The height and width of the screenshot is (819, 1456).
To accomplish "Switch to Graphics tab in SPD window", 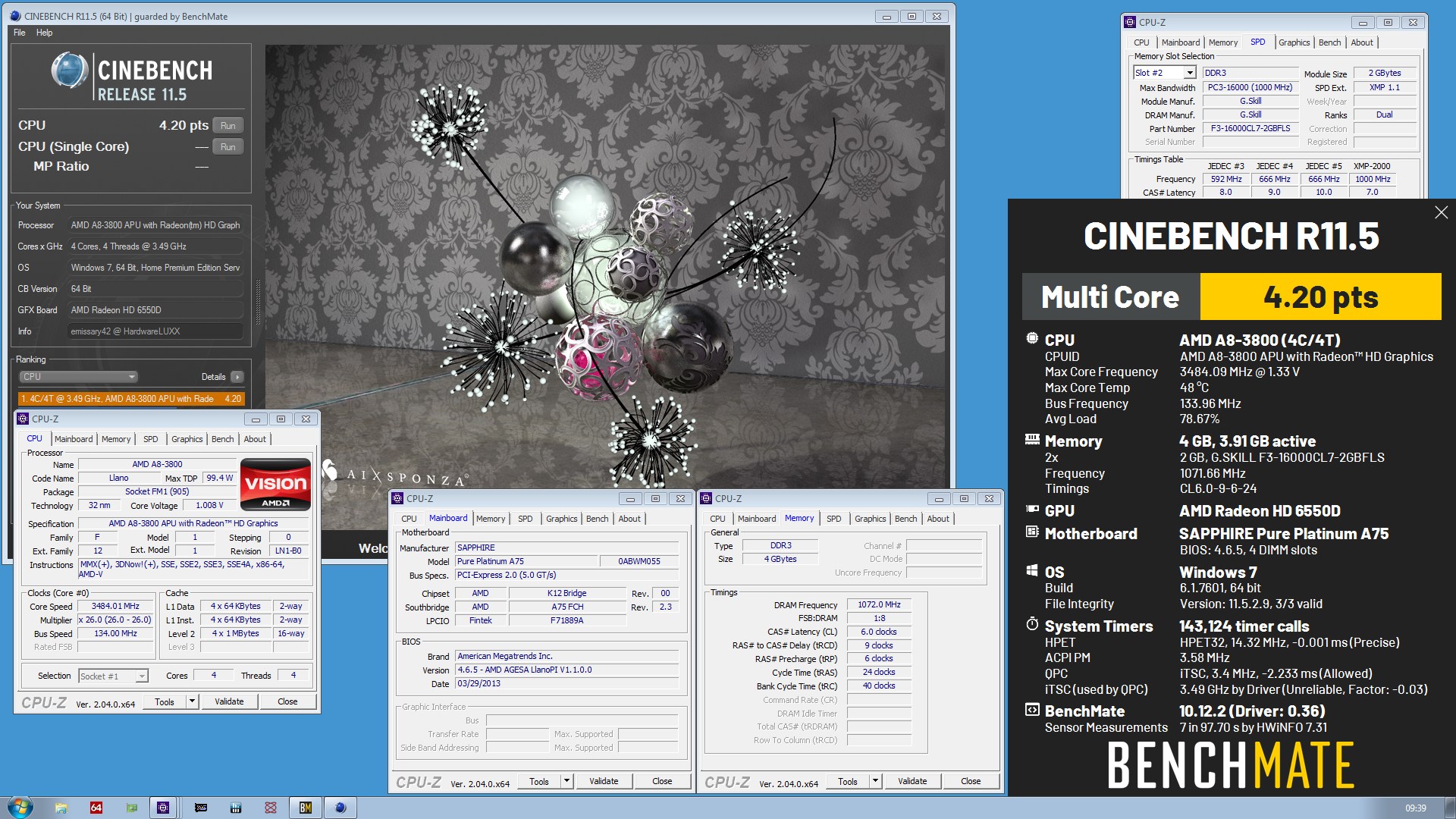I will pyautogui.click(x=1294, y=42).
